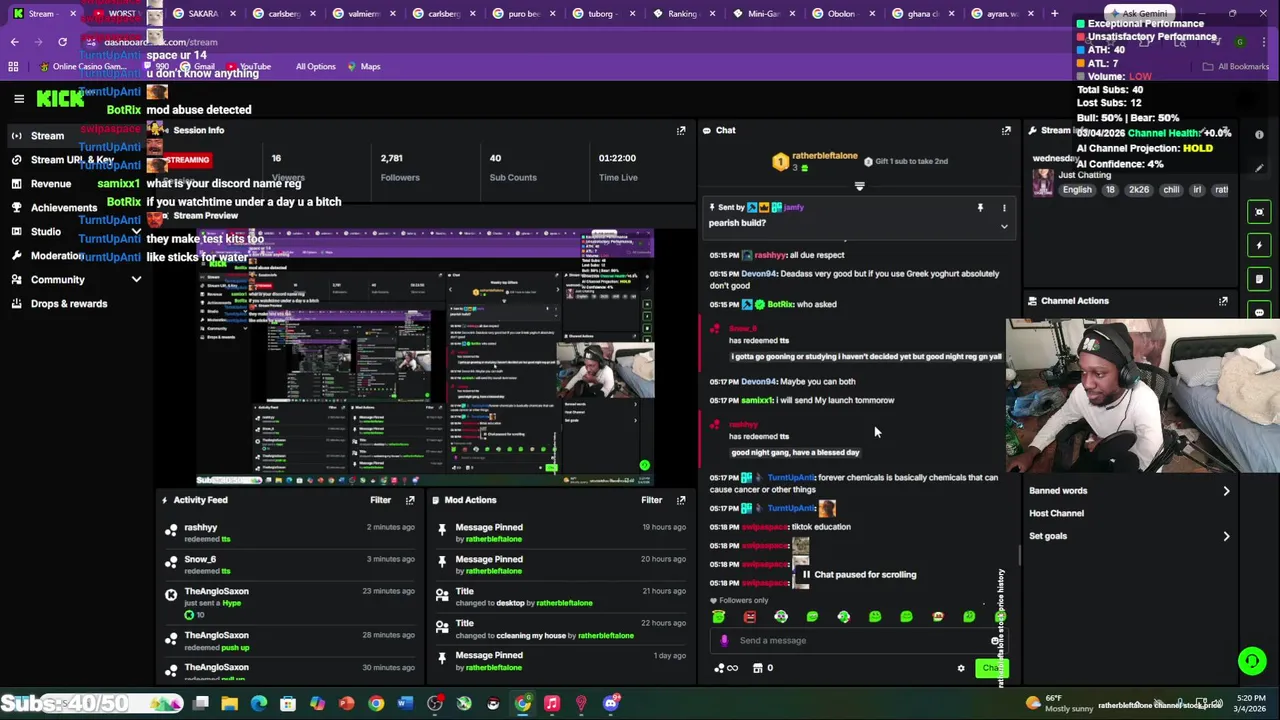Collapse the chat leaderboard arrow
1280x720 pixels.
(859, 186)
